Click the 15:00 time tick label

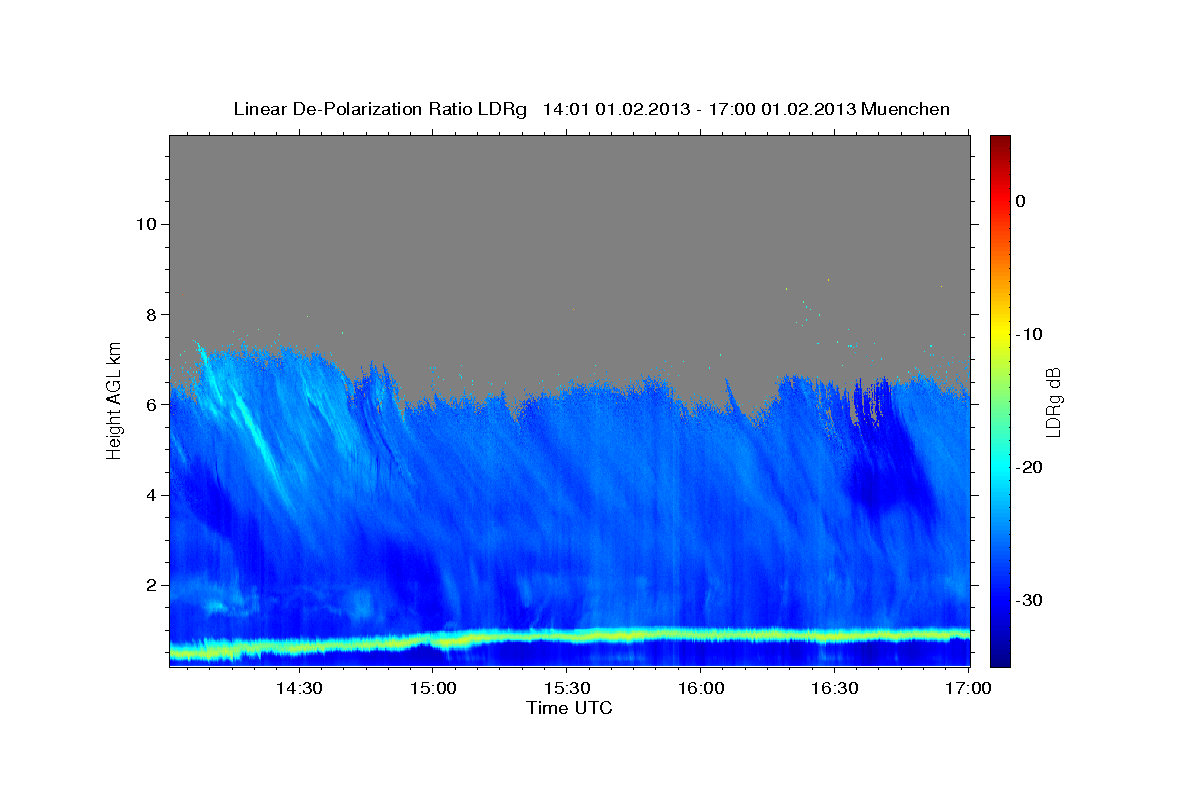point(432,688)
